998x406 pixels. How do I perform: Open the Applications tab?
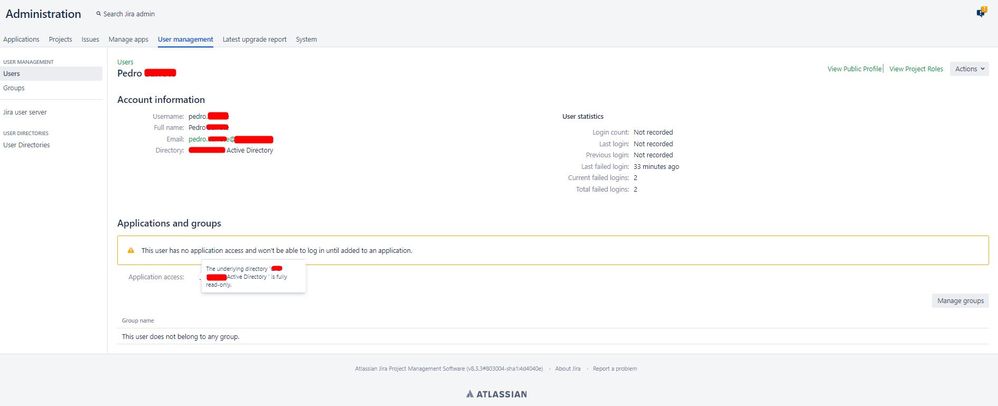pos(21,39)
